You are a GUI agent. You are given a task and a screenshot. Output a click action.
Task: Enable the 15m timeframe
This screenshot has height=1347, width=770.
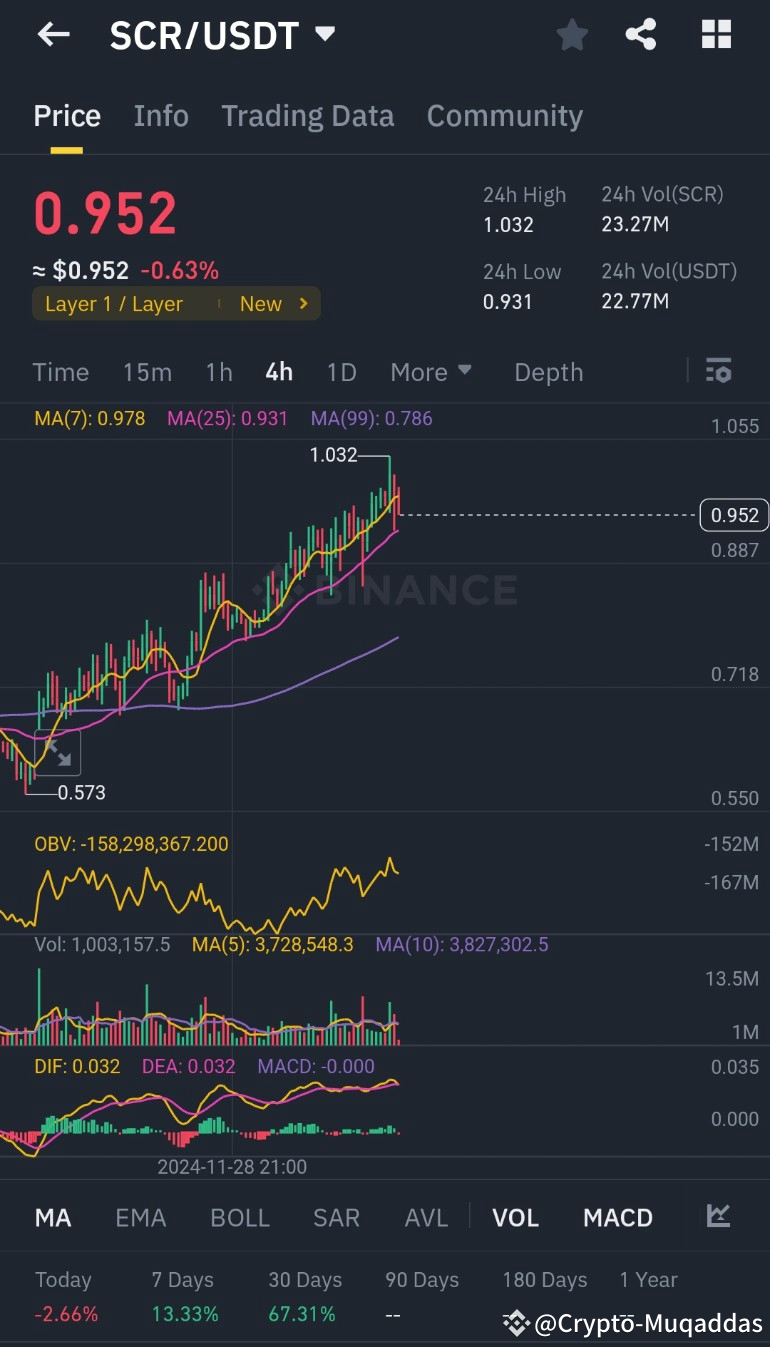point(147,371)
